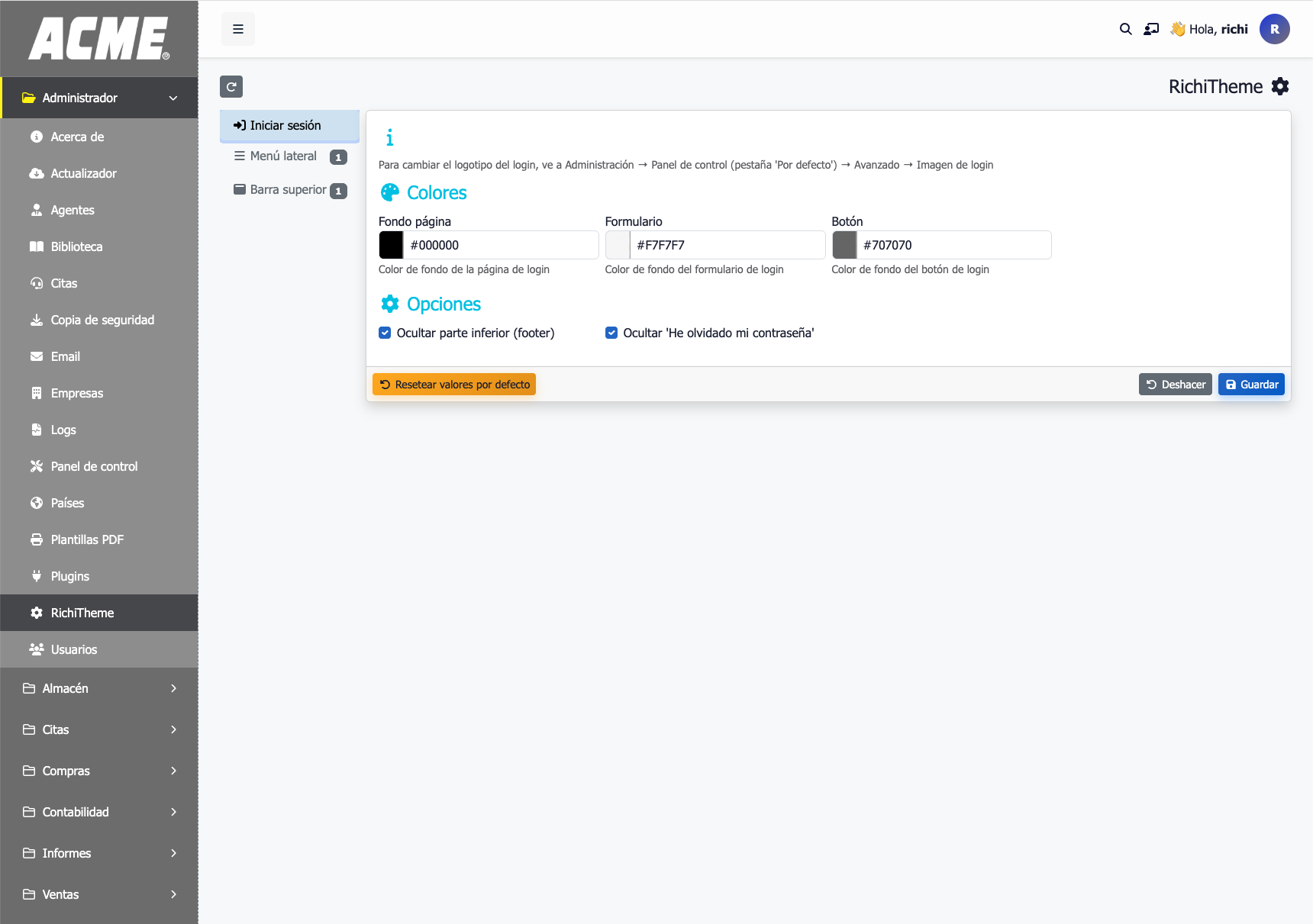Click the Guardar button
This screenshot has width=1313, height=924.
pos(1251,385)
